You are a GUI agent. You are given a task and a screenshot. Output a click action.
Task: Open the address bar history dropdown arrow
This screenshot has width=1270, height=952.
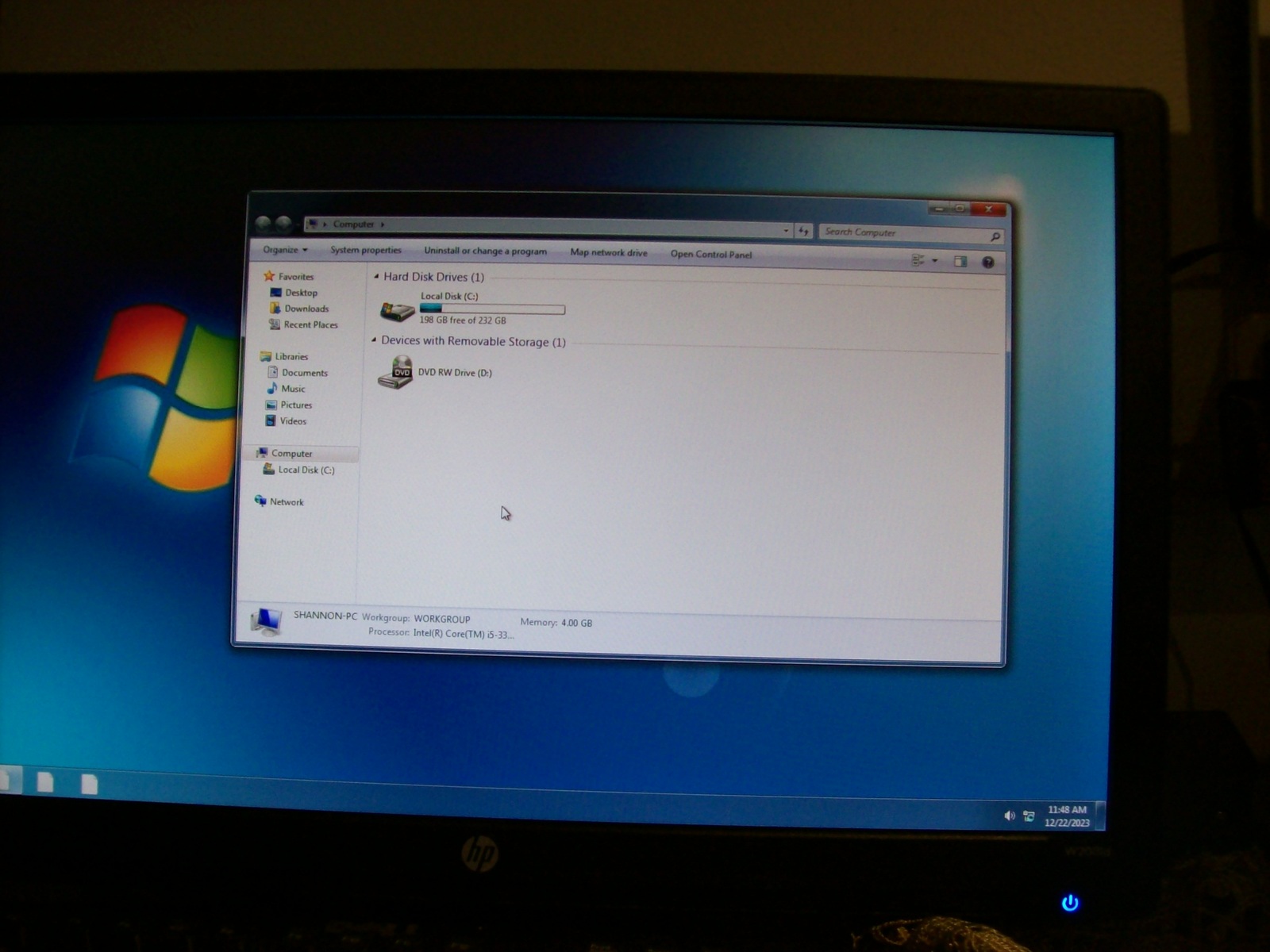click(x=786, y=230)
